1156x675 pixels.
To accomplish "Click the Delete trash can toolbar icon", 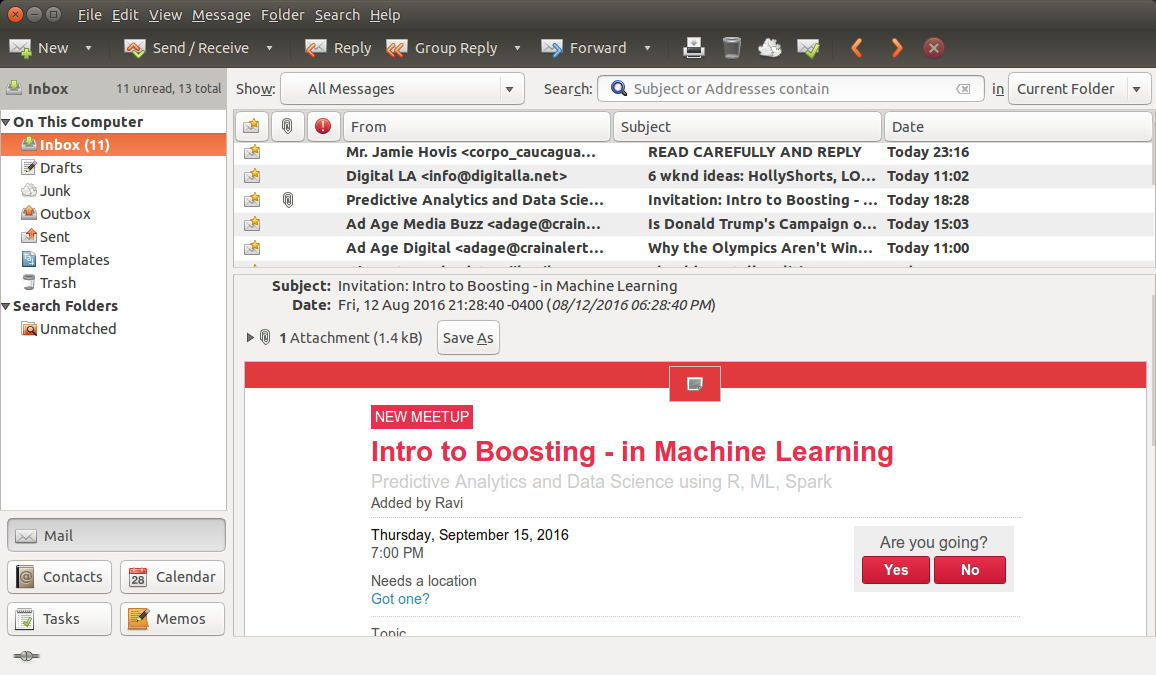I will pos(732,48).
